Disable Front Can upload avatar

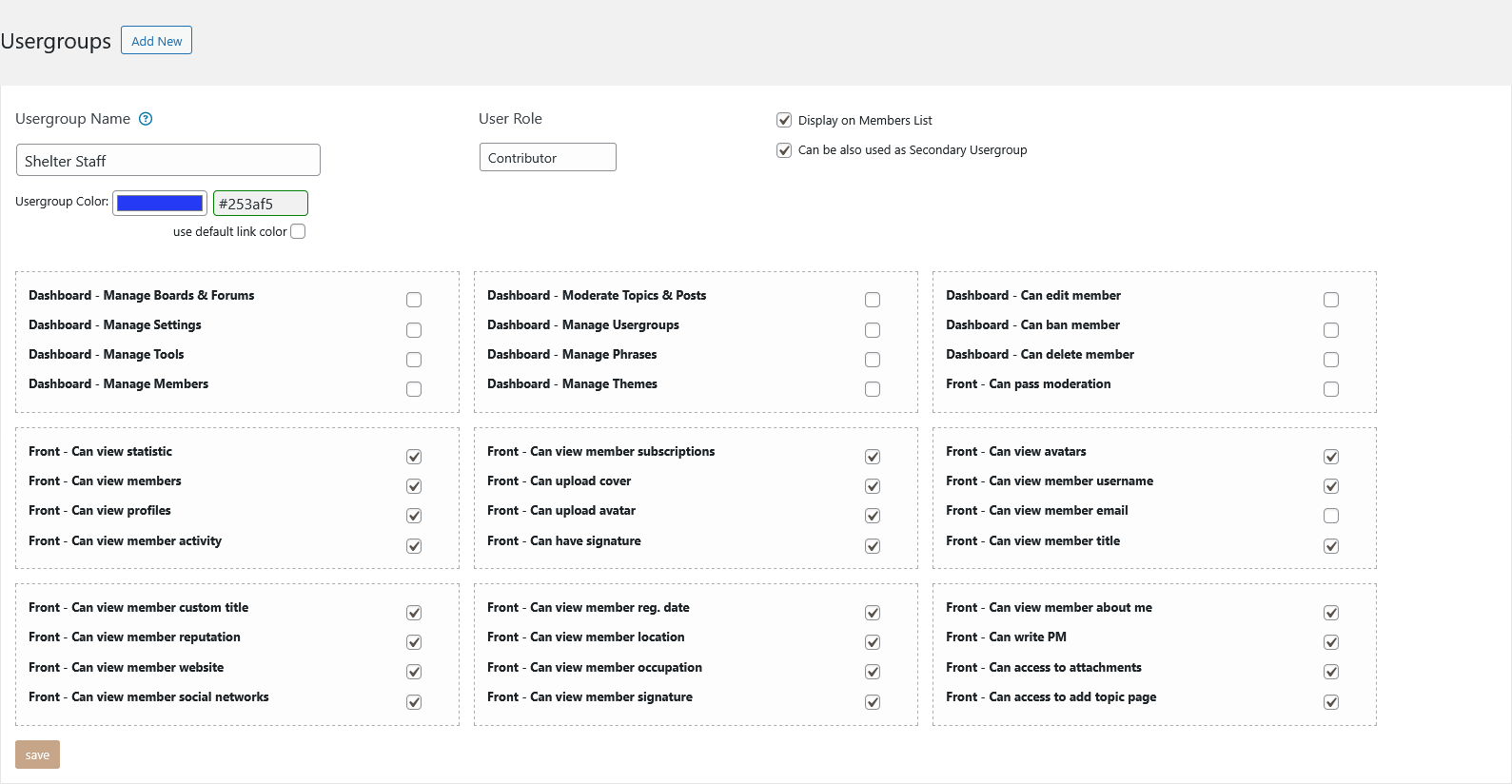[873, 516]
